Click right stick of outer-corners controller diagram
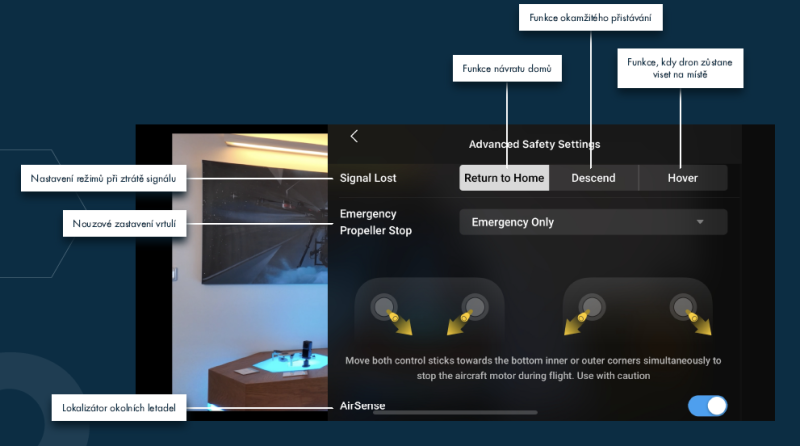 click(684, 306)
